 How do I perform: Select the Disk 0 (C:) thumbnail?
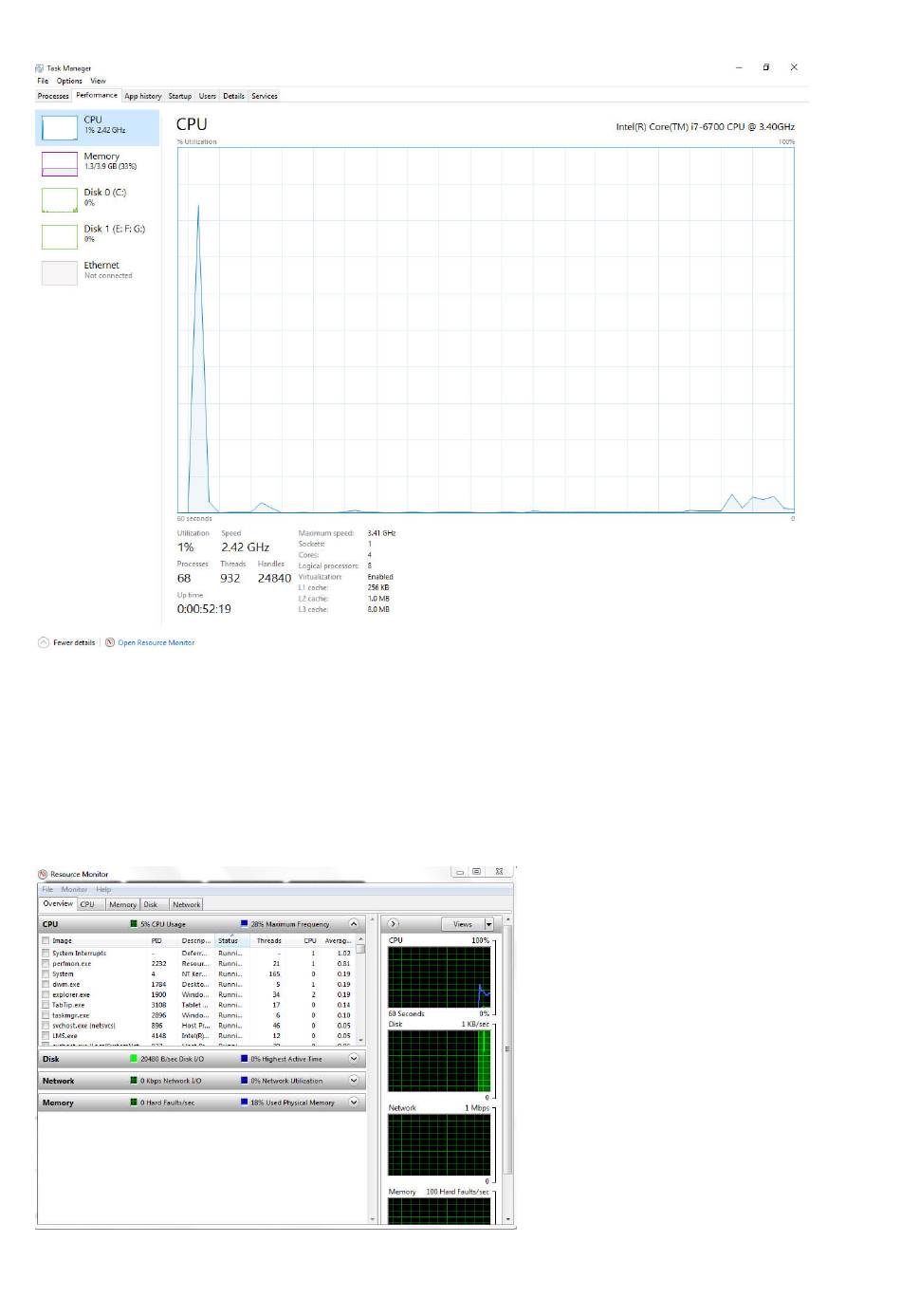pos(60,199)
